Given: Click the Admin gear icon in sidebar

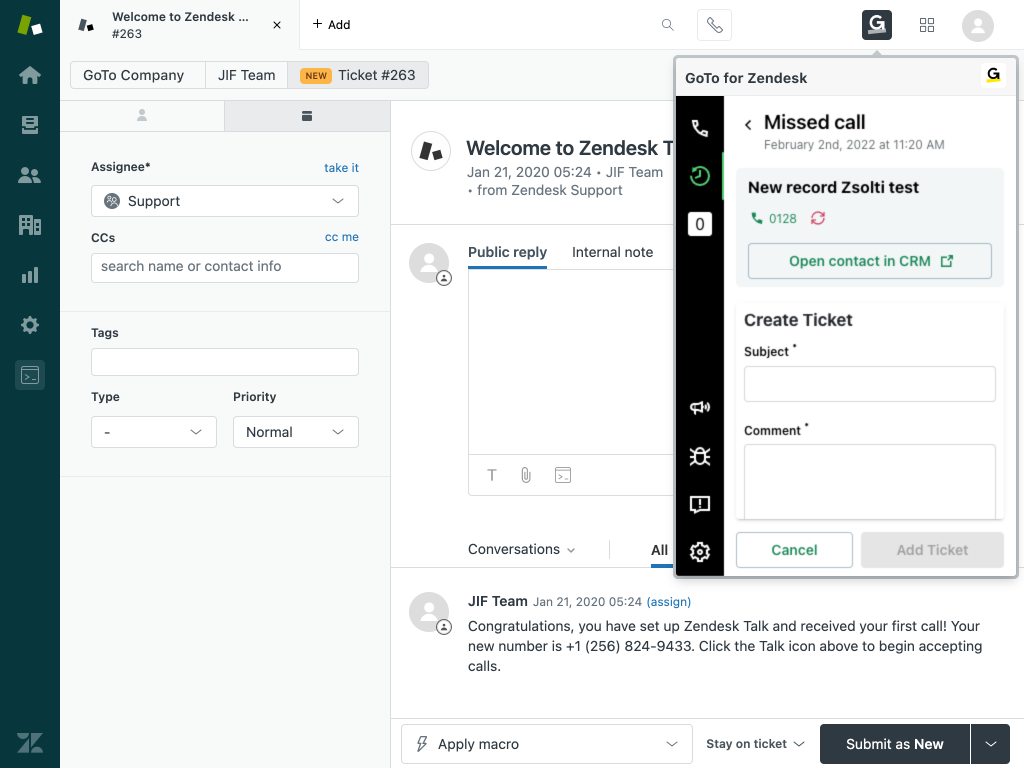Looking at the screenshot, I should tap(30, 325).
